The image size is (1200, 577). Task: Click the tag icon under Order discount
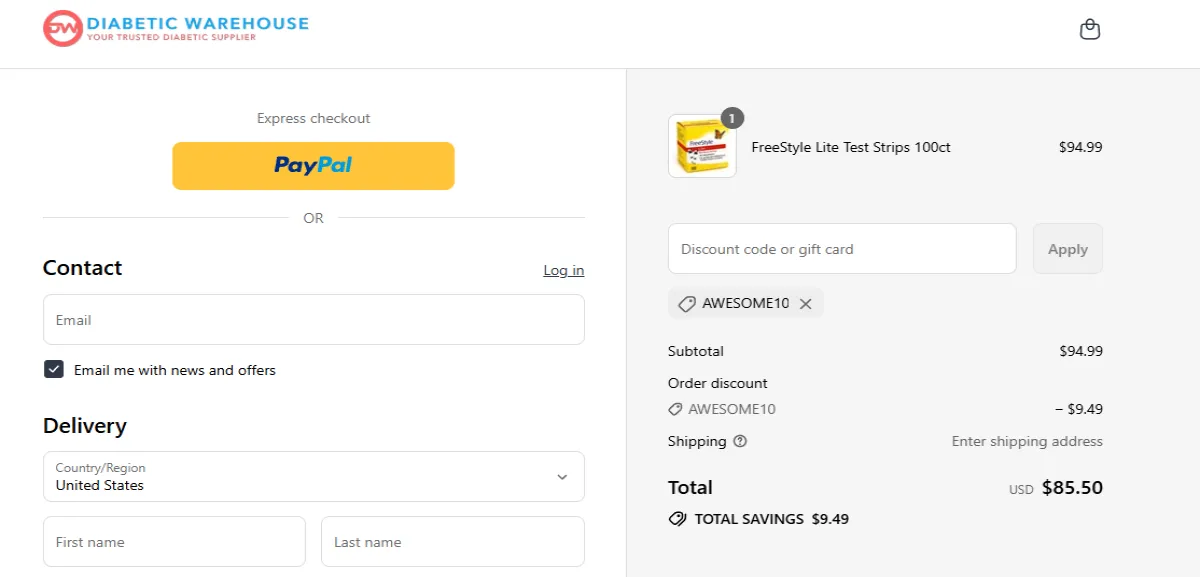pos(677,409)
